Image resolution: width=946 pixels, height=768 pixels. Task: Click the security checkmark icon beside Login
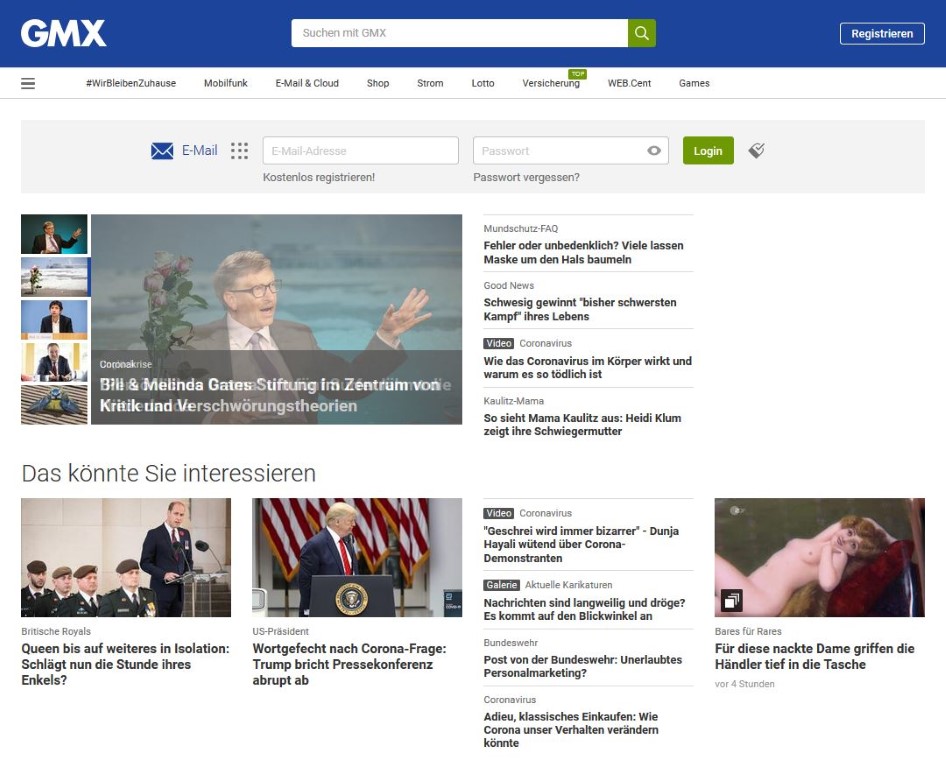756,150
